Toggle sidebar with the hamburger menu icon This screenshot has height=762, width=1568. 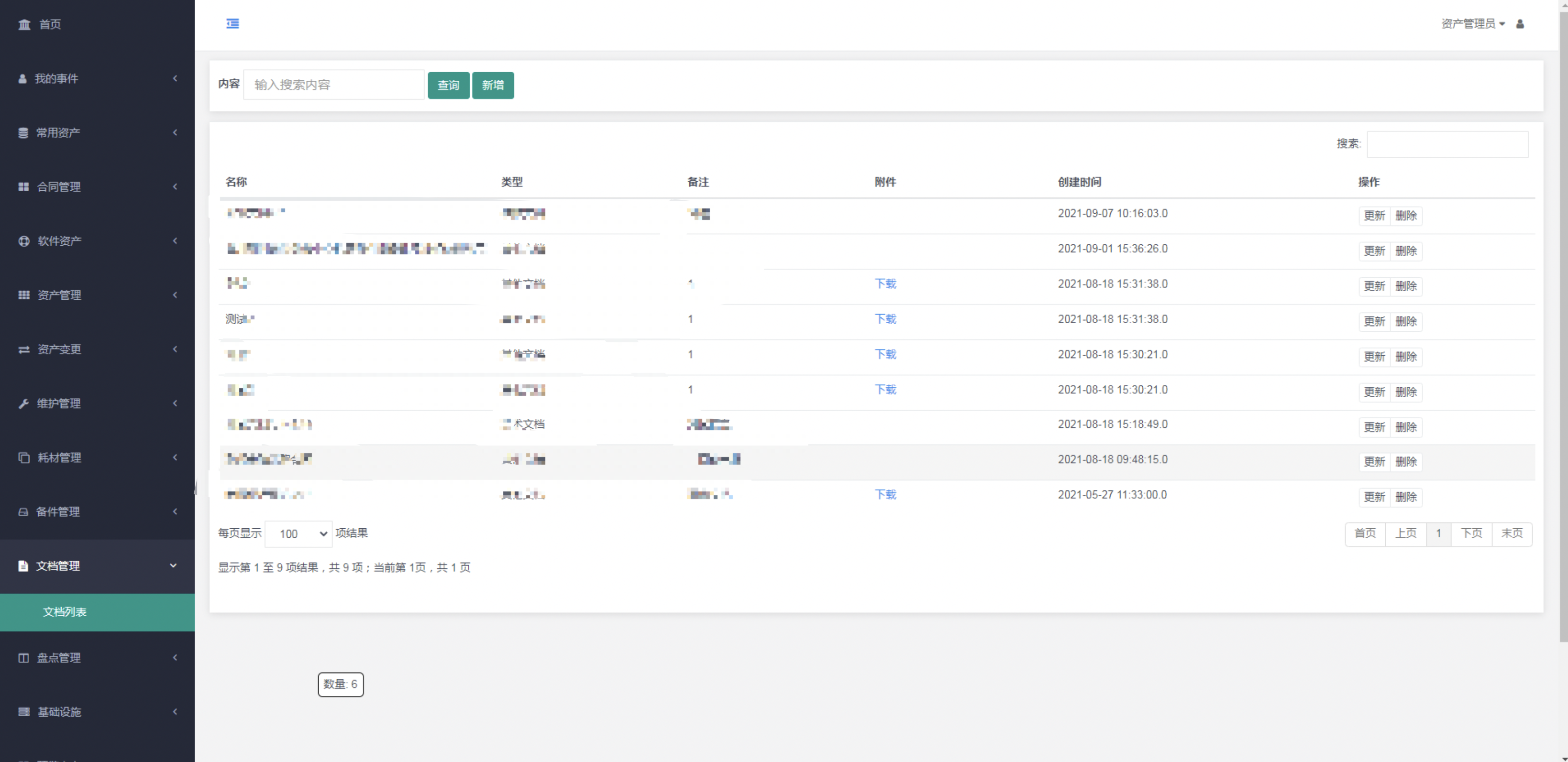point(232,24)
